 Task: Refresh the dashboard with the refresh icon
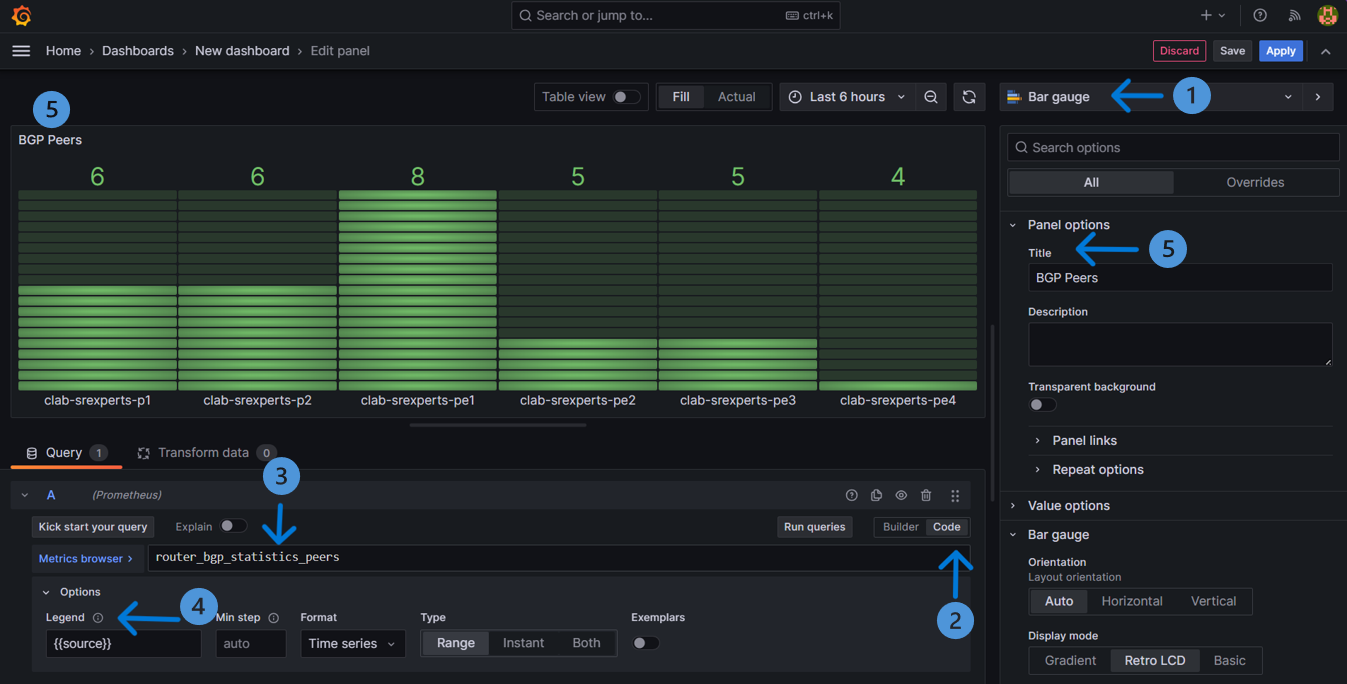968,96
